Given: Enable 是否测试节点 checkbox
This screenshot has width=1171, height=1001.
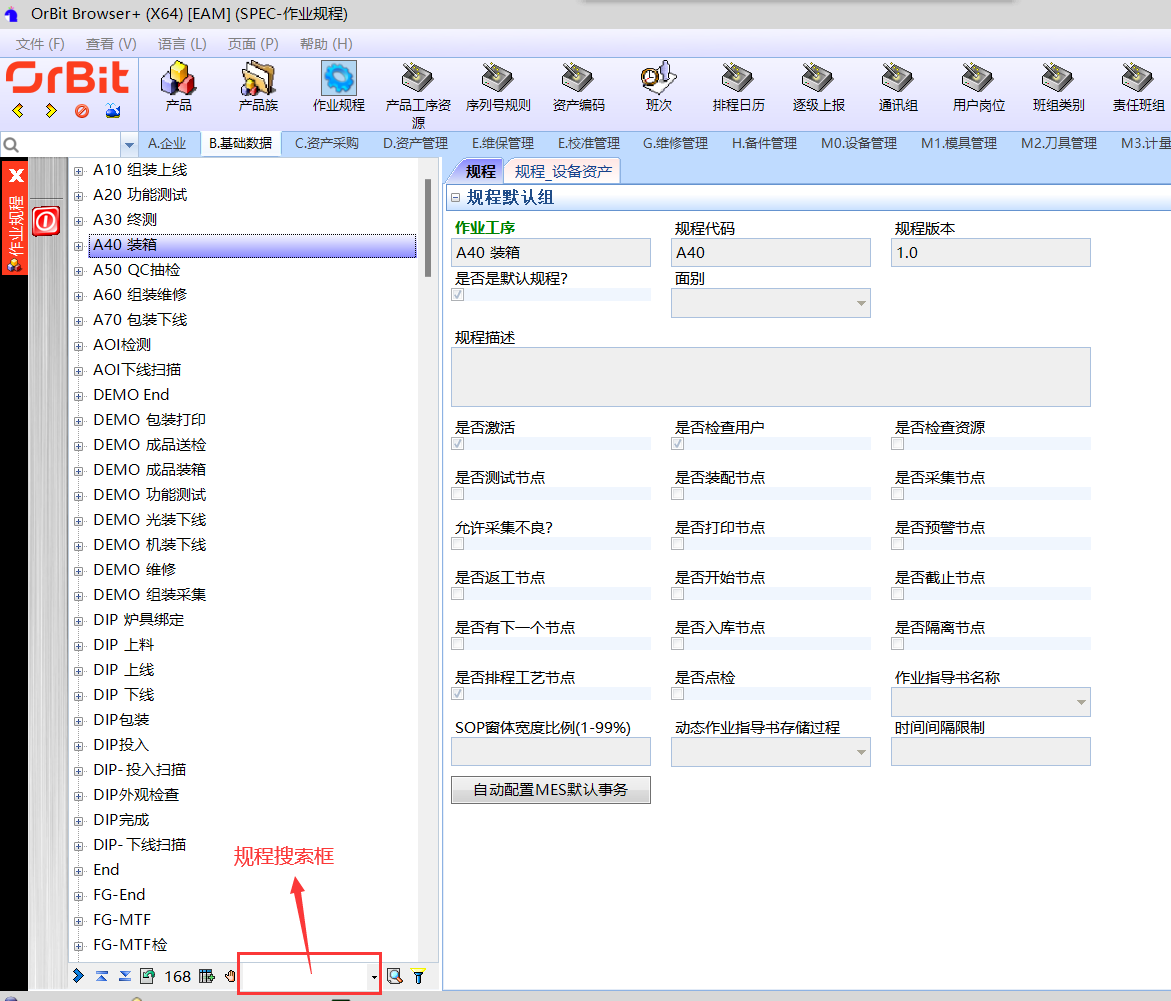Looking at the screenshot, I should (x=458, y=494).
